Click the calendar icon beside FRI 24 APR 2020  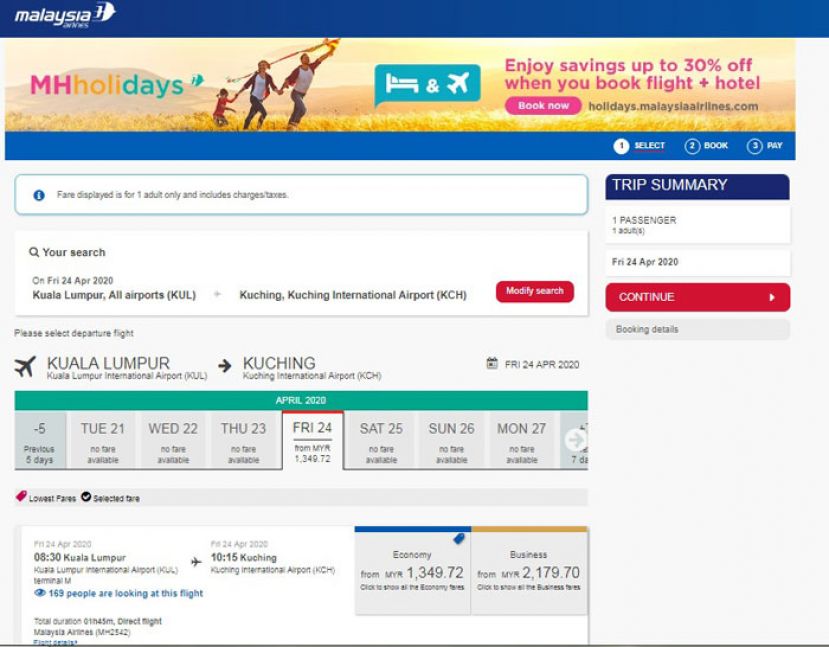492,364
